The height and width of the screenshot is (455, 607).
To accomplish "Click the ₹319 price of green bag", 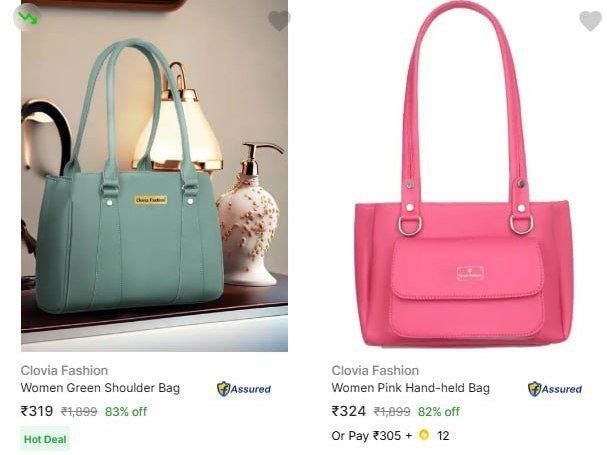I will tap(37, 411).
